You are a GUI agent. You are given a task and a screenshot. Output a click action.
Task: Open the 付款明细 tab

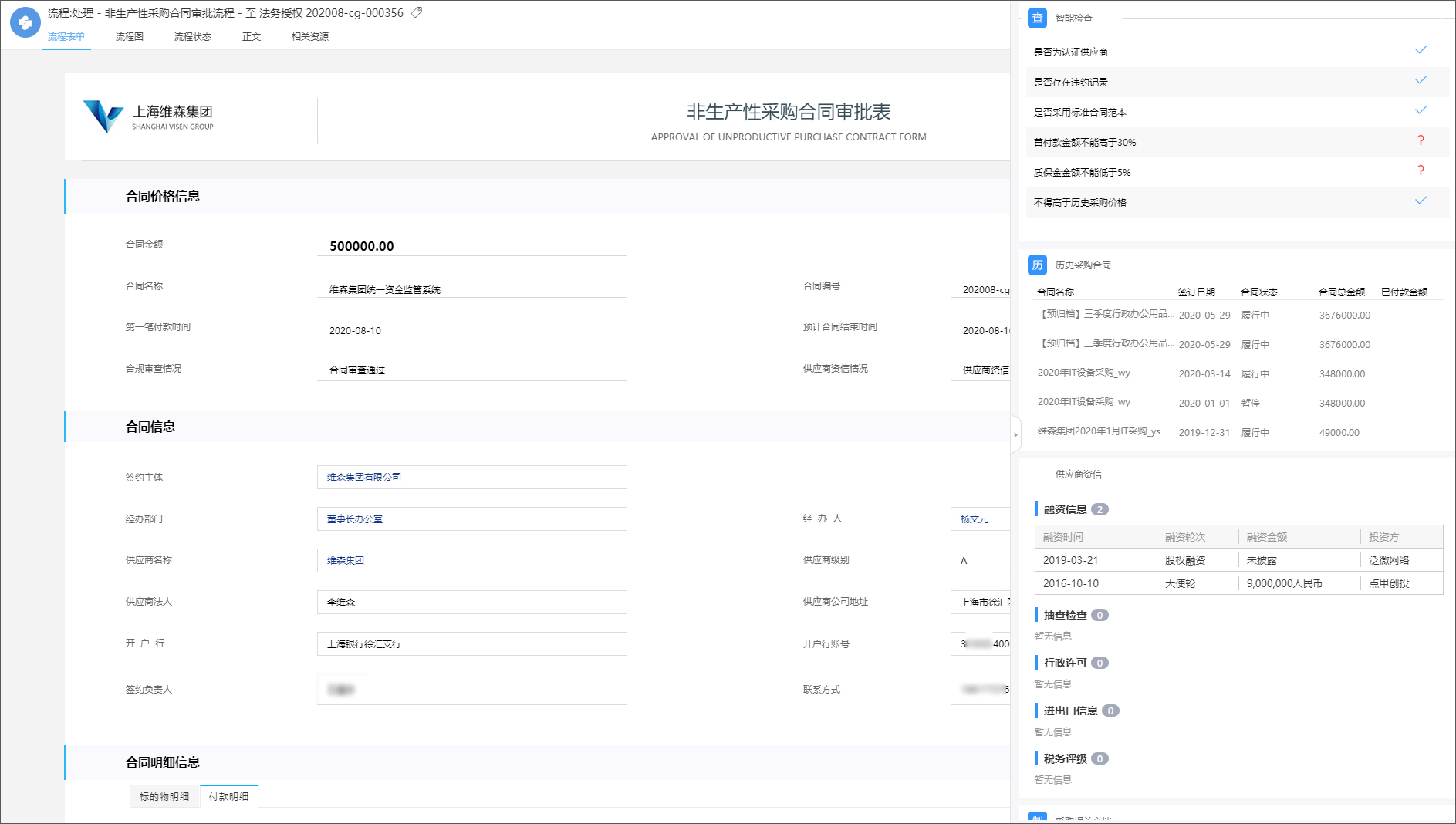228,796
